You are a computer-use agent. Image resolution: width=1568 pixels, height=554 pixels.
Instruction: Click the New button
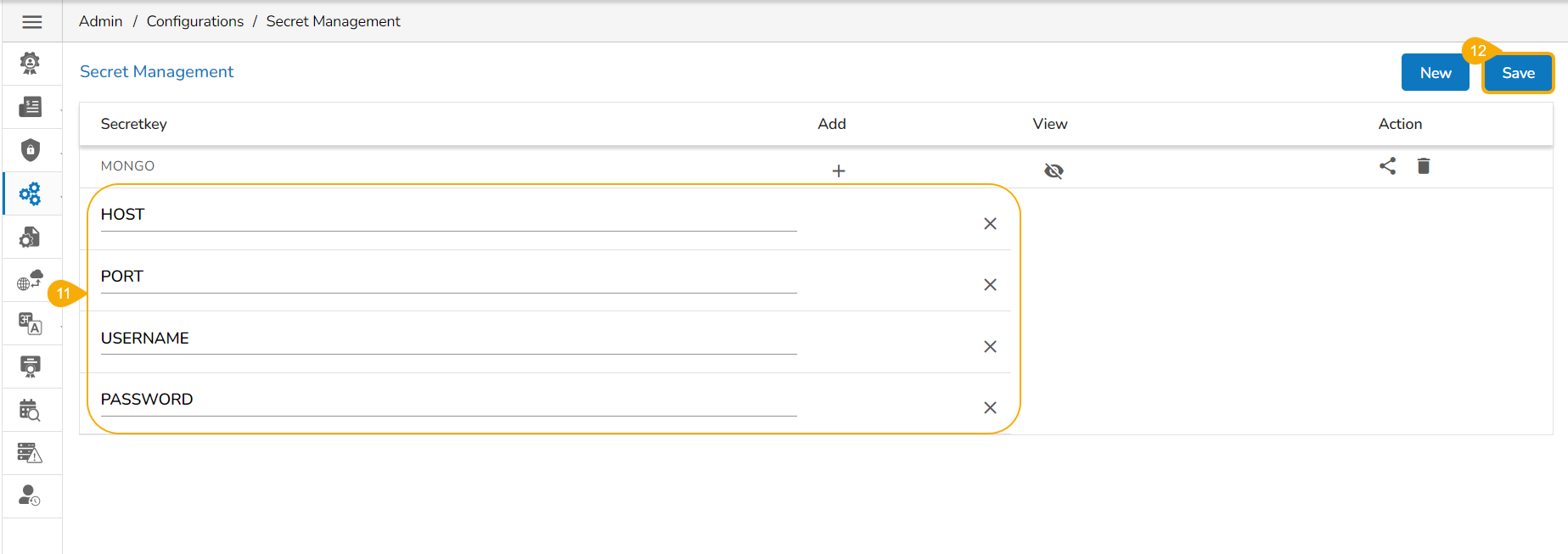point(1435,73)
